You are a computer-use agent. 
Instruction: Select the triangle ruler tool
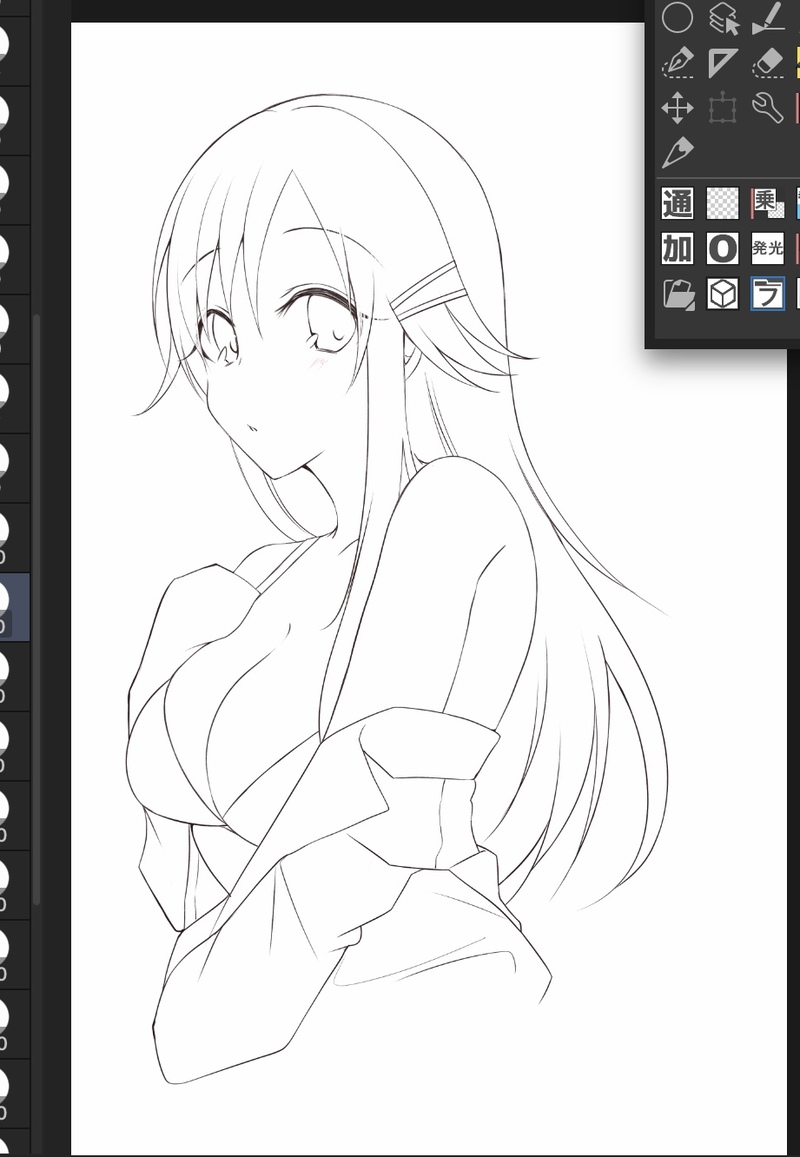pyautogui.click(x=723, y=63)
